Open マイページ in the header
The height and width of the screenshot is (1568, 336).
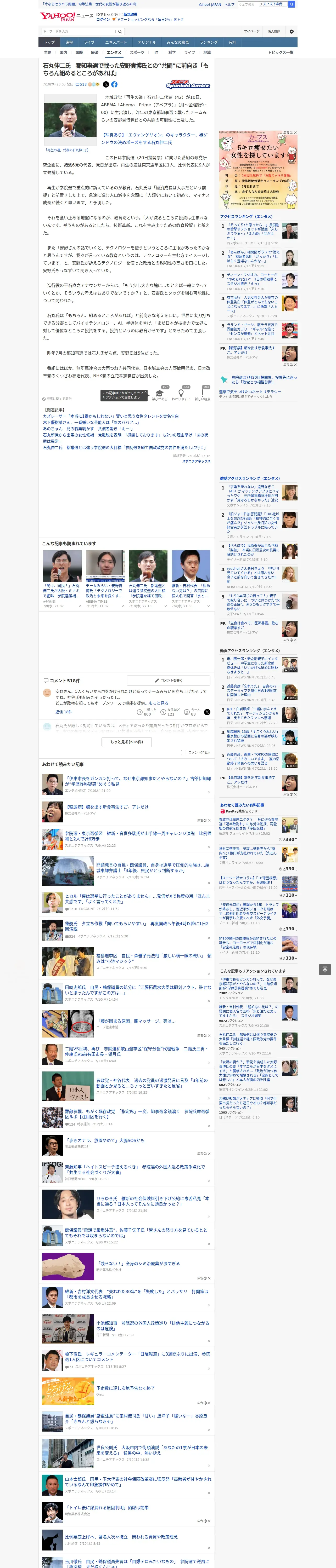tap(251, 31)
